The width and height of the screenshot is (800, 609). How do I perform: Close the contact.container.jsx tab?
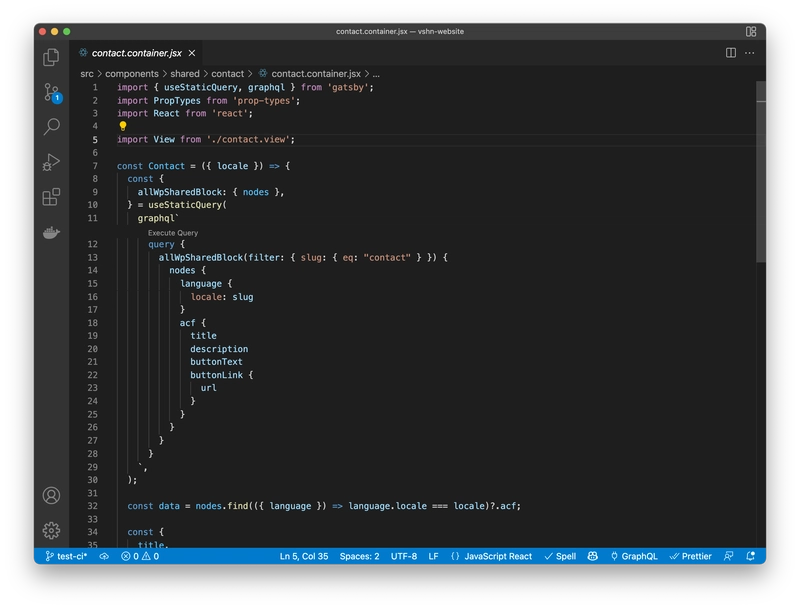click(x=192, y=53)
